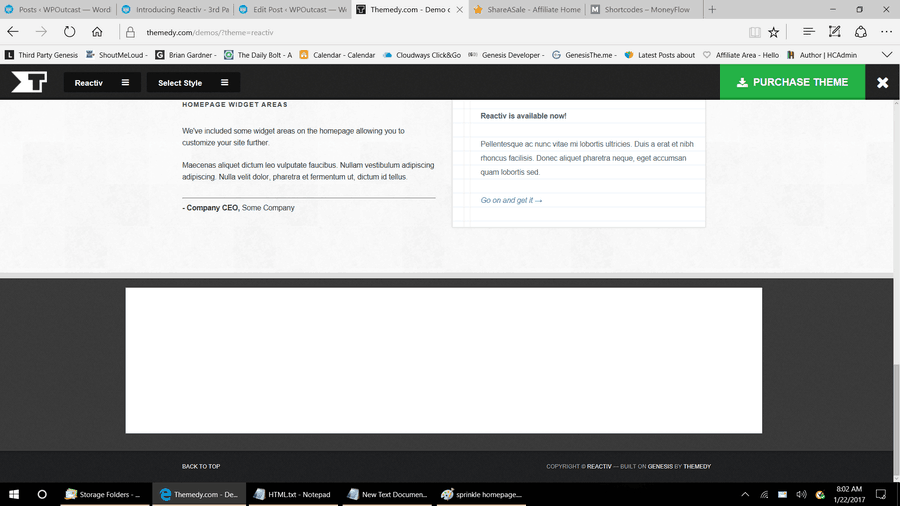Open New Text Document taskbar window
900x506 pixels.
(387, 494)
